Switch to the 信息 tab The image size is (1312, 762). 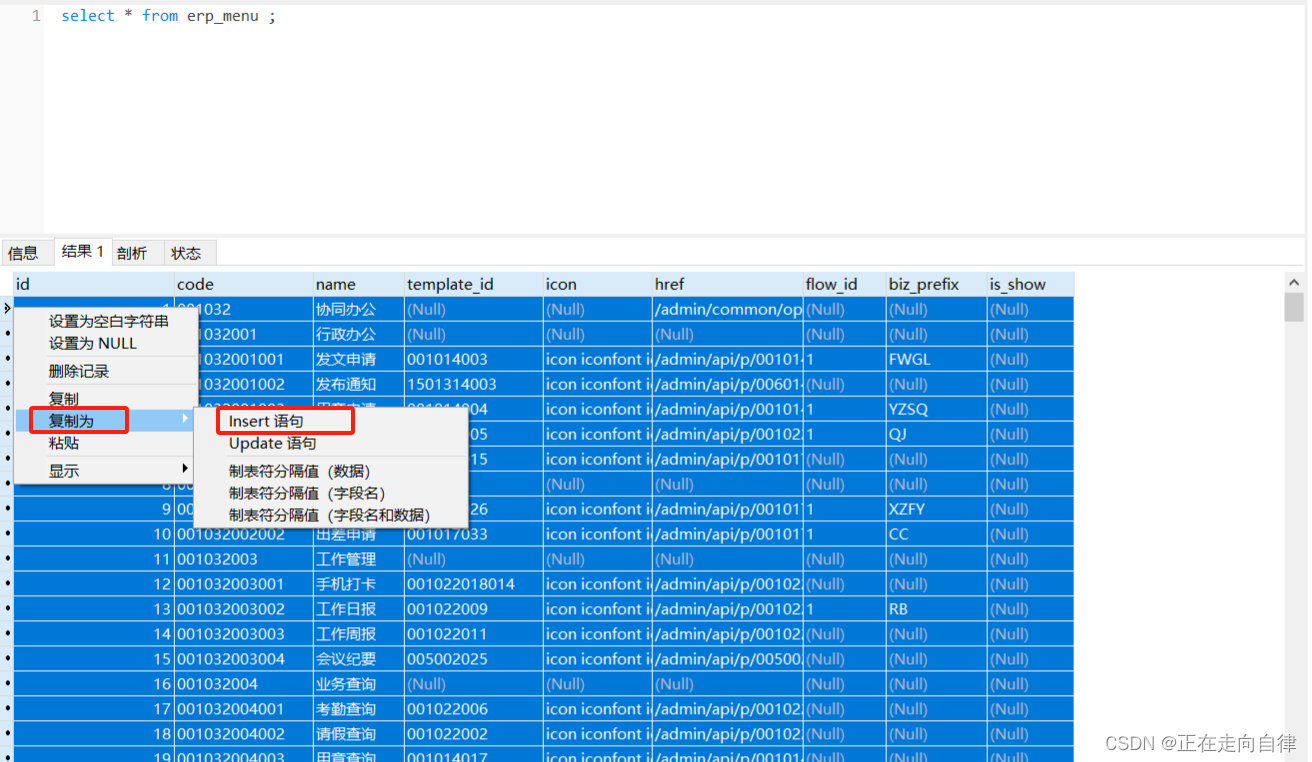pos(24,253)
